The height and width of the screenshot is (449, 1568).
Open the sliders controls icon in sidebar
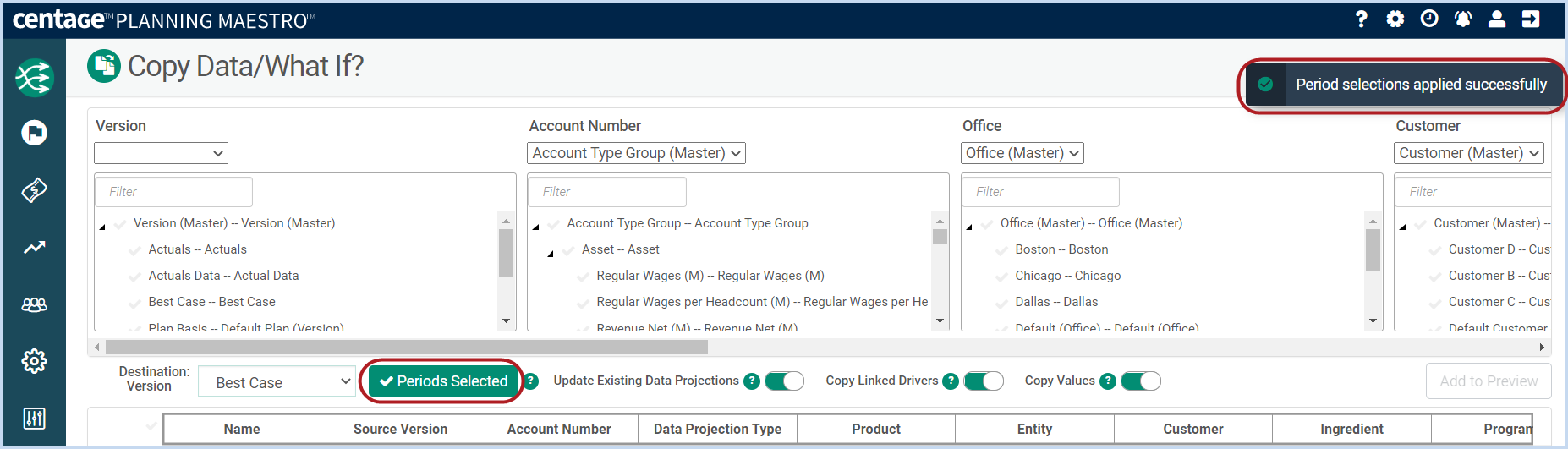pos(34,419)
